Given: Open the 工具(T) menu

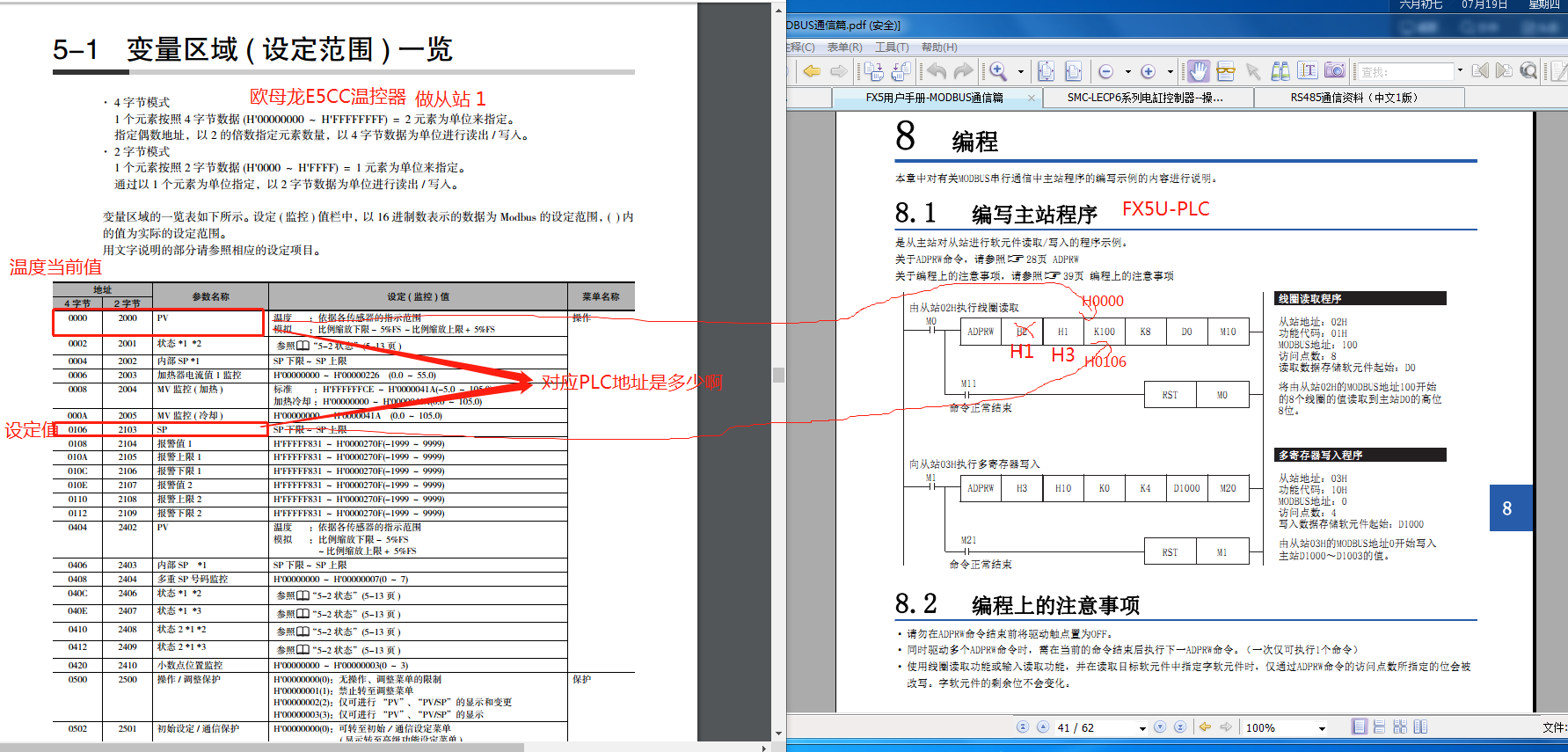Looking at the screenshot, I should coord(892,47).
